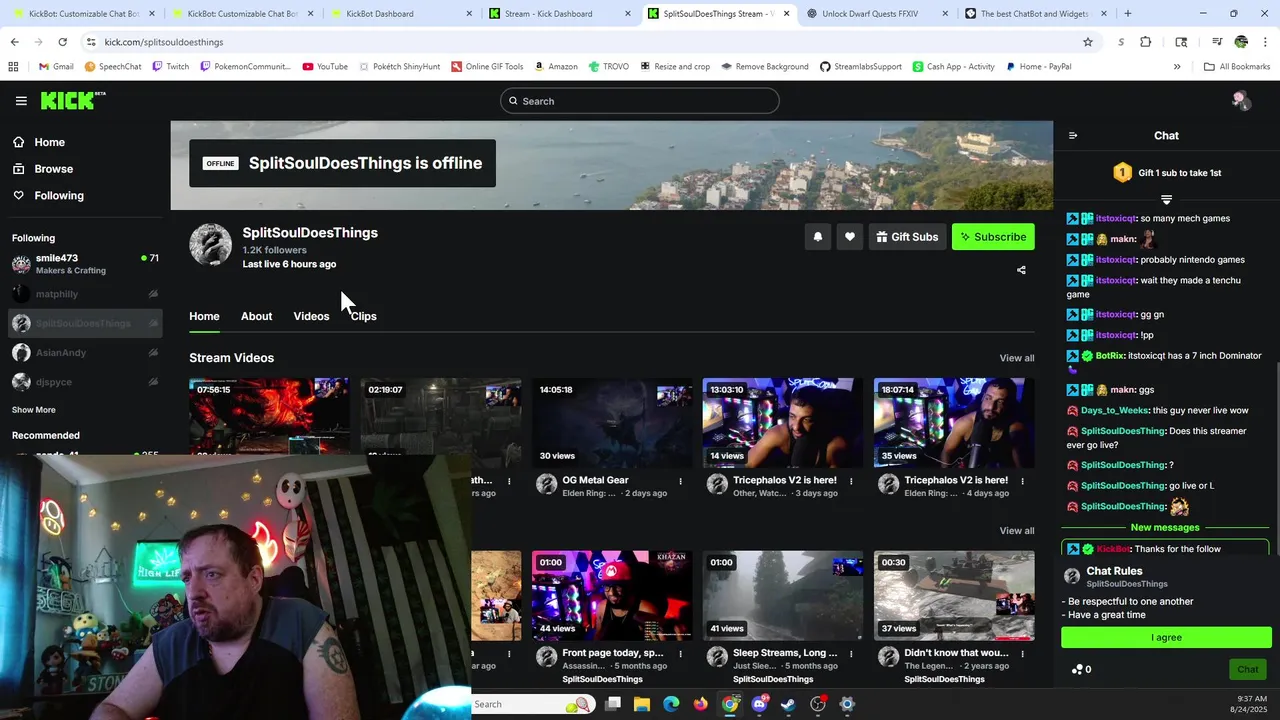The width and height of the screenshot is (1280, 720).
Task: Open Microsoft Edge from the taskbar
Action: 671,704
